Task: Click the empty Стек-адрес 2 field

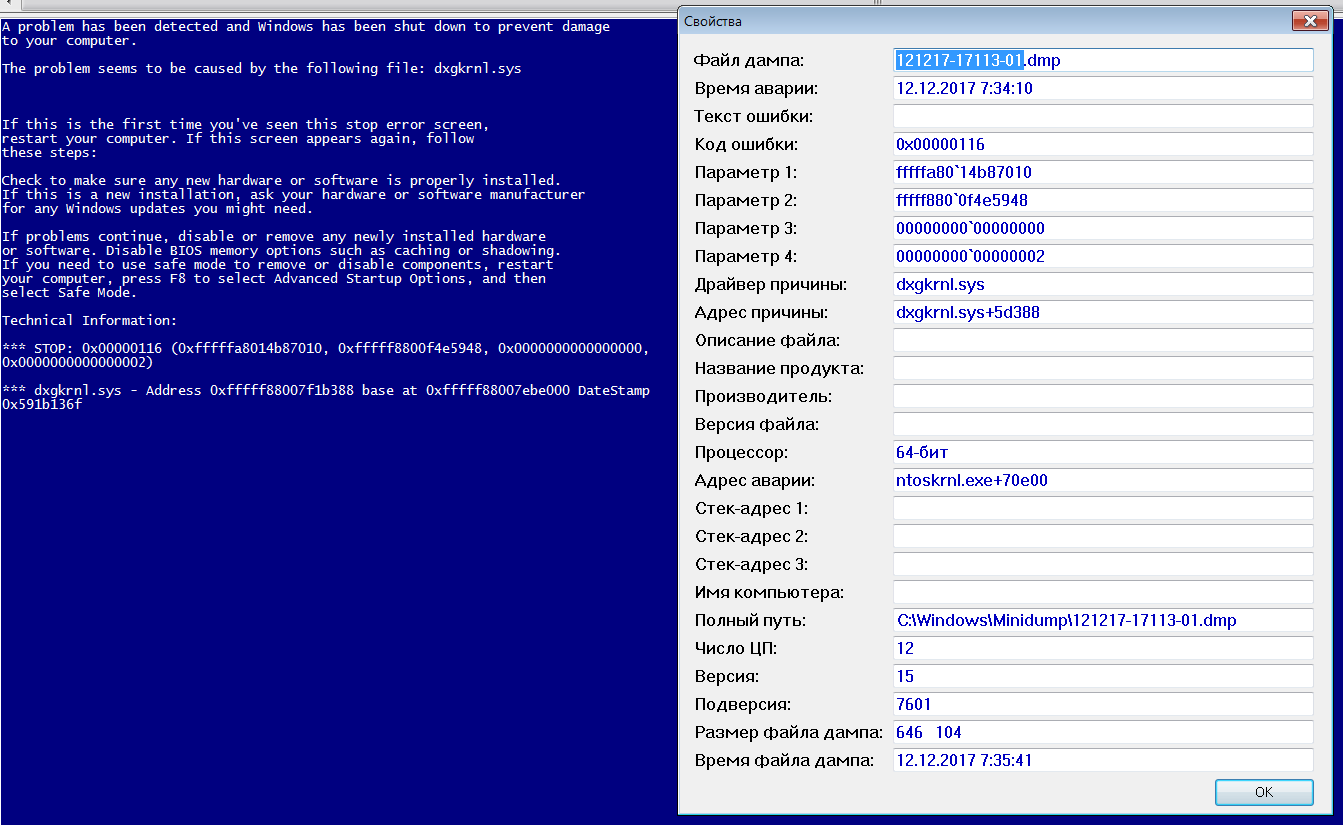Action: pyautogui.click(x=1103, y=536)
